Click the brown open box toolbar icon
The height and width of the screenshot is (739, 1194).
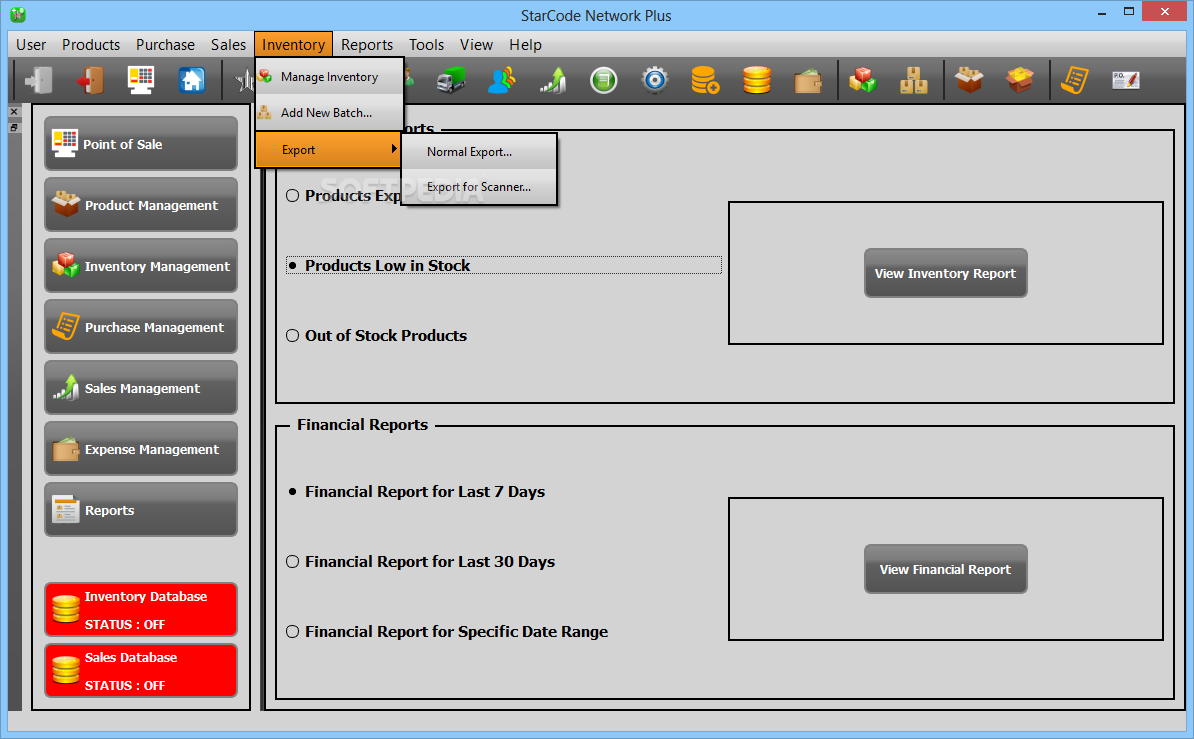(x=969, y=80)
